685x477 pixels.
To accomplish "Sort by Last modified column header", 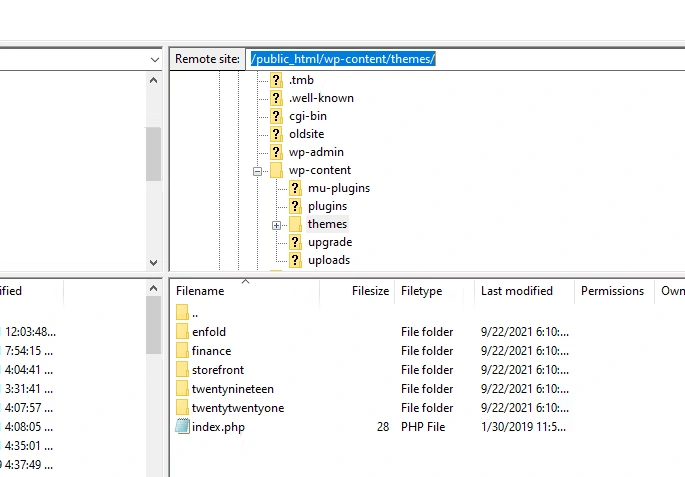I will click(516, 291).
